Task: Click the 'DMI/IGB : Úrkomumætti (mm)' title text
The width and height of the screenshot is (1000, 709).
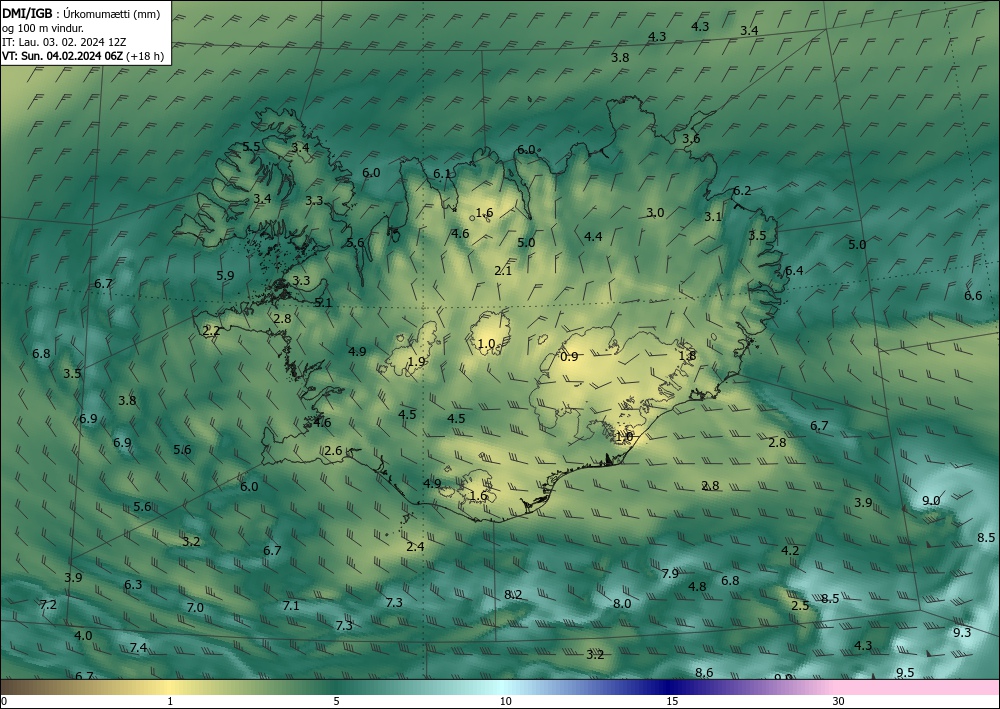Action: [x=81, y=14]
